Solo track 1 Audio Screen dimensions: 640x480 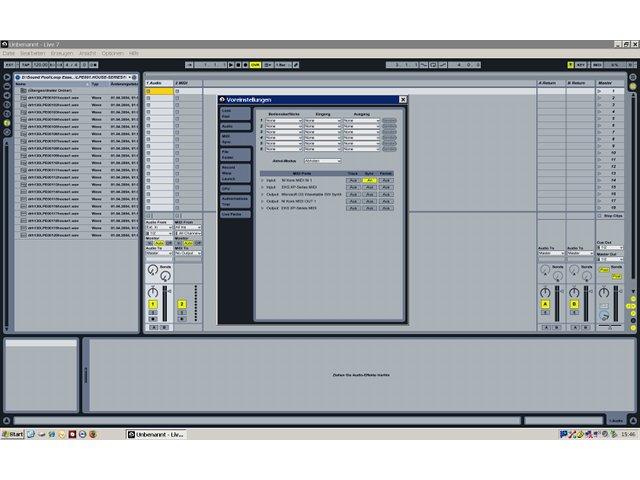click(153, 313)
